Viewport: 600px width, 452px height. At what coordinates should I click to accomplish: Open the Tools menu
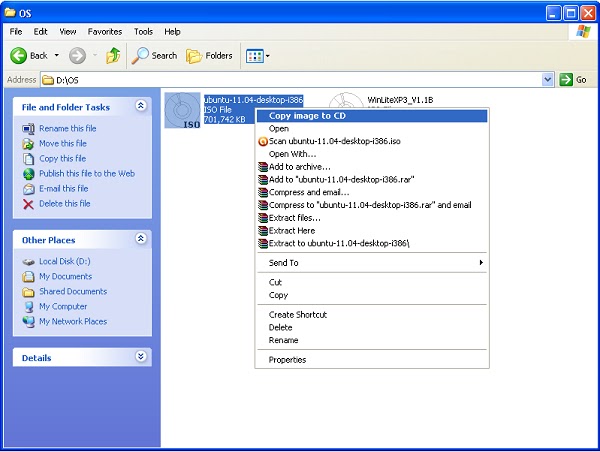click(x=143, y=32)
